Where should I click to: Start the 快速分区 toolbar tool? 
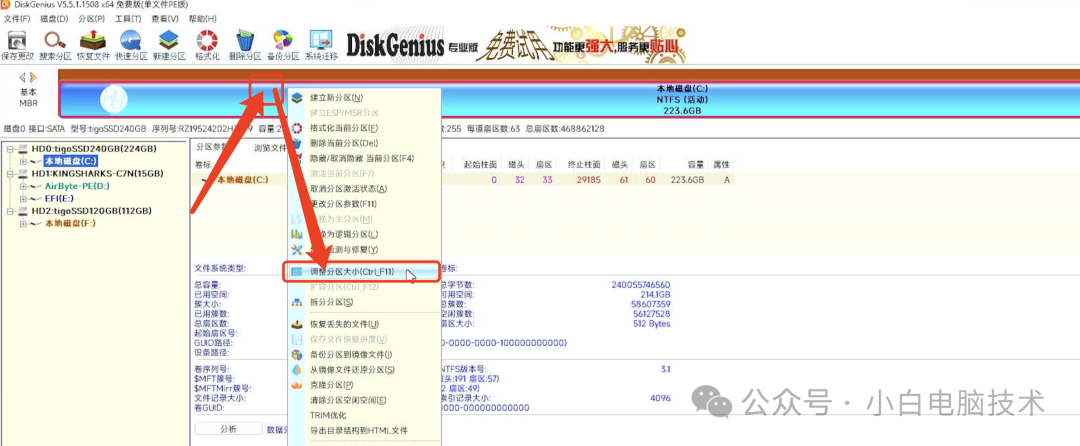tap(131, 45)
